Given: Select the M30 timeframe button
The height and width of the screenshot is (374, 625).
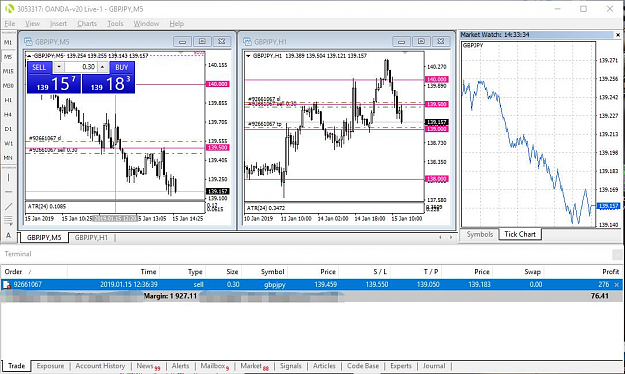Looking at the screenshot, I should pyautogui.click(x=8, y=85).
